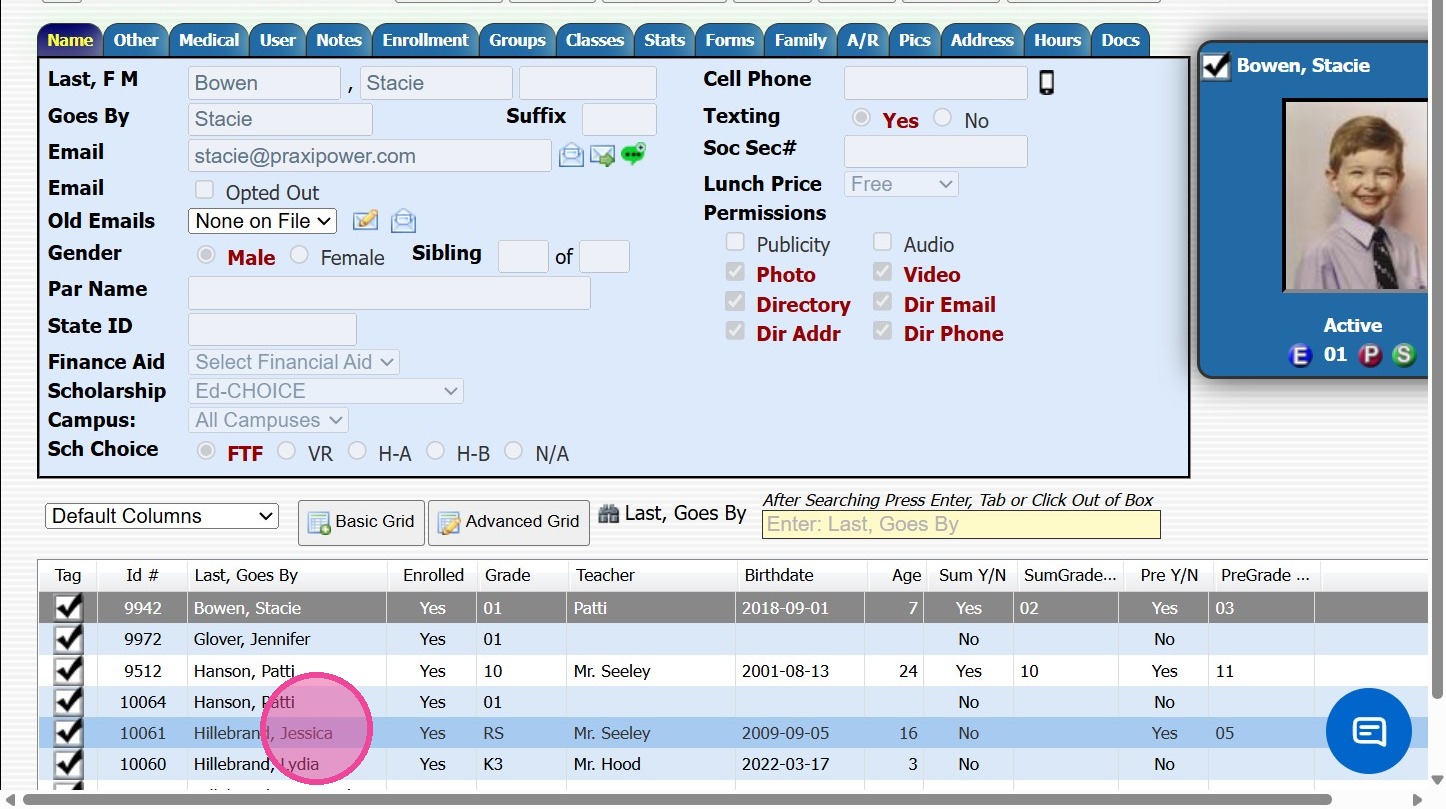Click the horizontal scrollbar below the grid
This screenshot has height=809, width=1446.
pos(677,800)
